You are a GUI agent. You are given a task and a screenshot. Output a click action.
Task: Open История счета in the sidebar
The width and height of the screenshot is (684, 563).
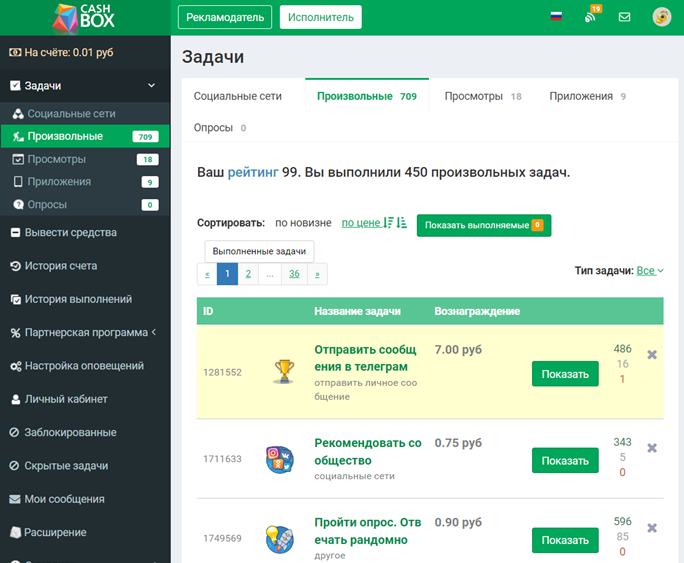tap(85, 266)
